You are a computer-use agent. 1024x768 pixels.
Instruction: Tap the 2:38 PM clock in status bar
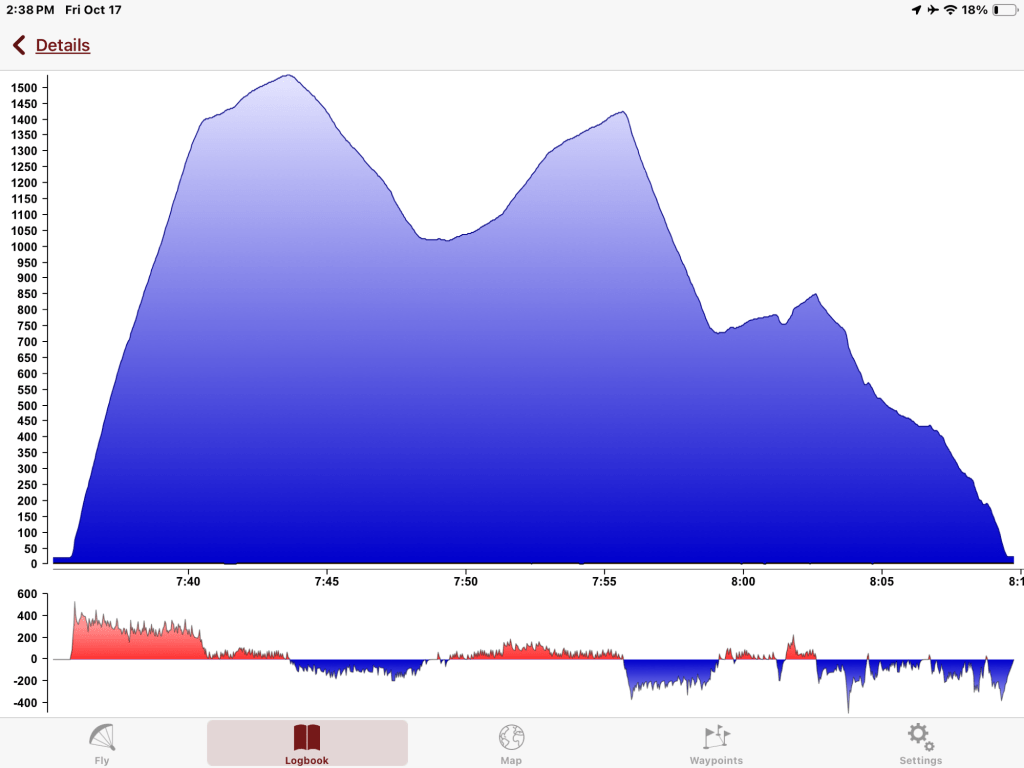30,10
